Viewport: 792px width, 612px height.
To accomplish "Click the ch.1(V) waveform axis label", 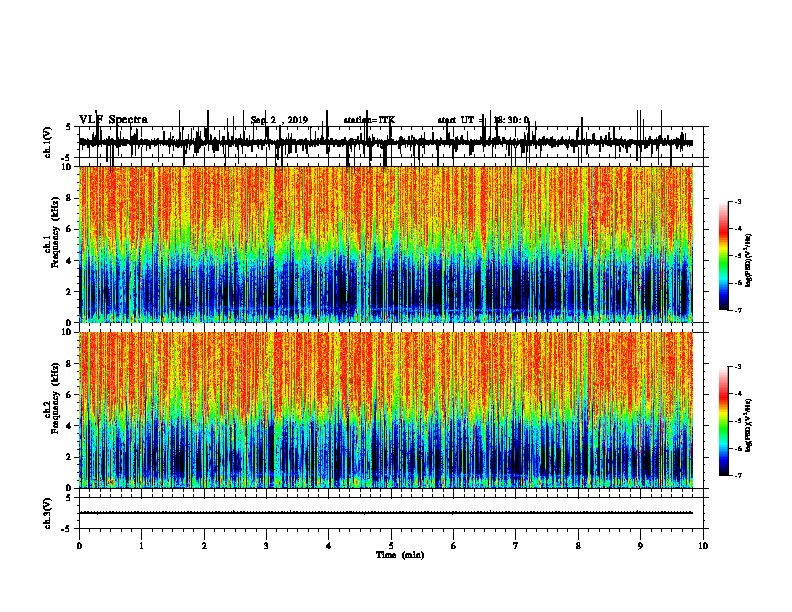I will tap(48, 142).
